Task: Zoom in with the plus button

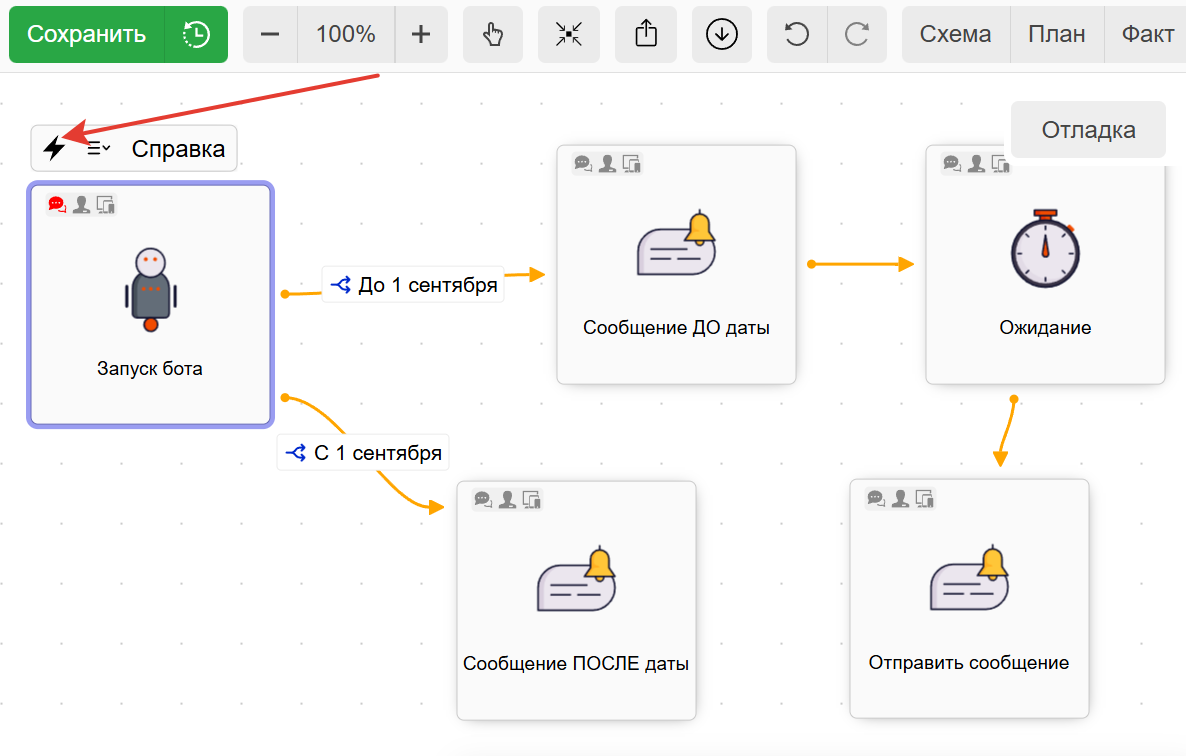Action: 421,34
